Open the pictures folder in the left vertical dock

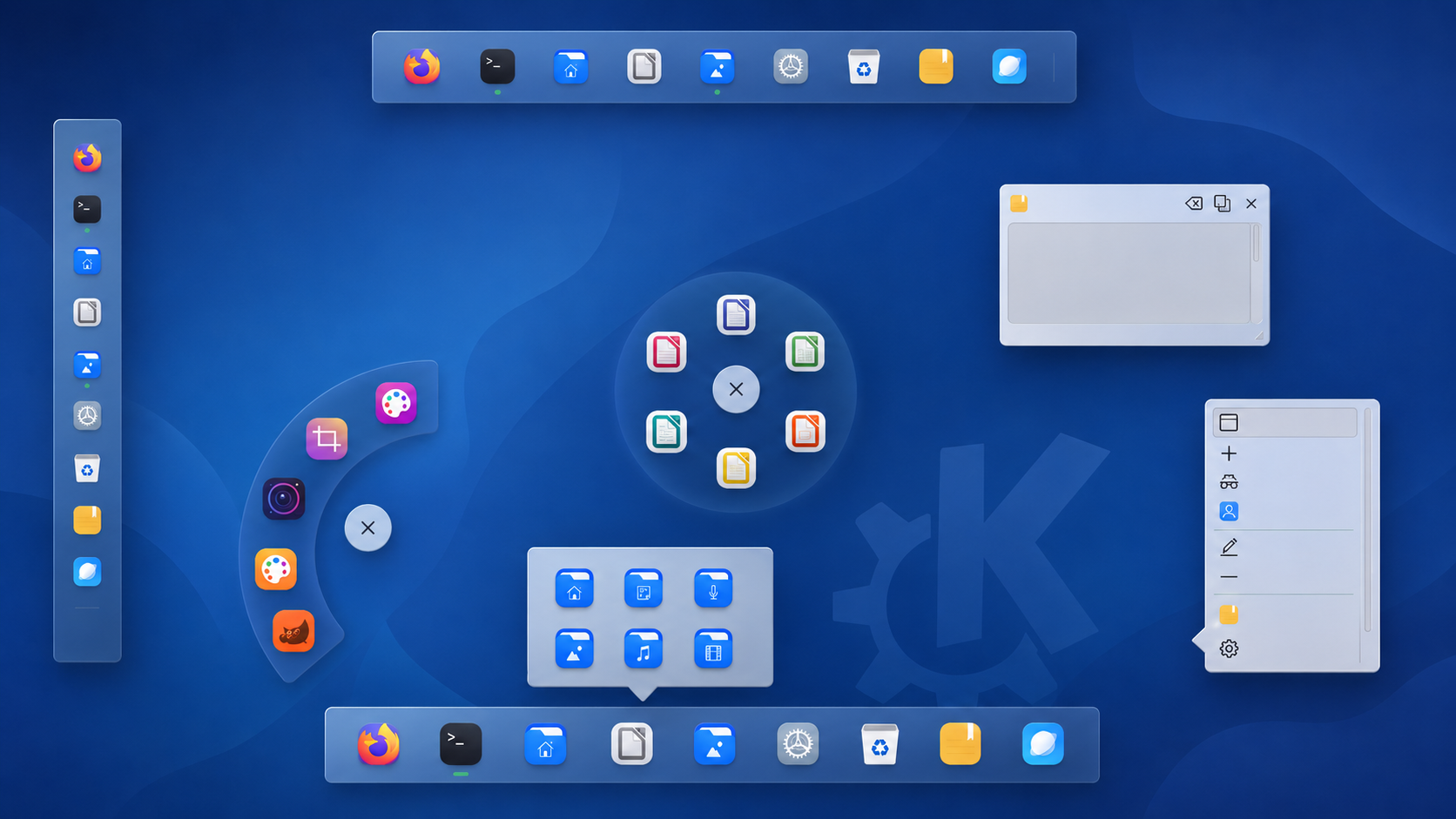(x=87, y=365)
